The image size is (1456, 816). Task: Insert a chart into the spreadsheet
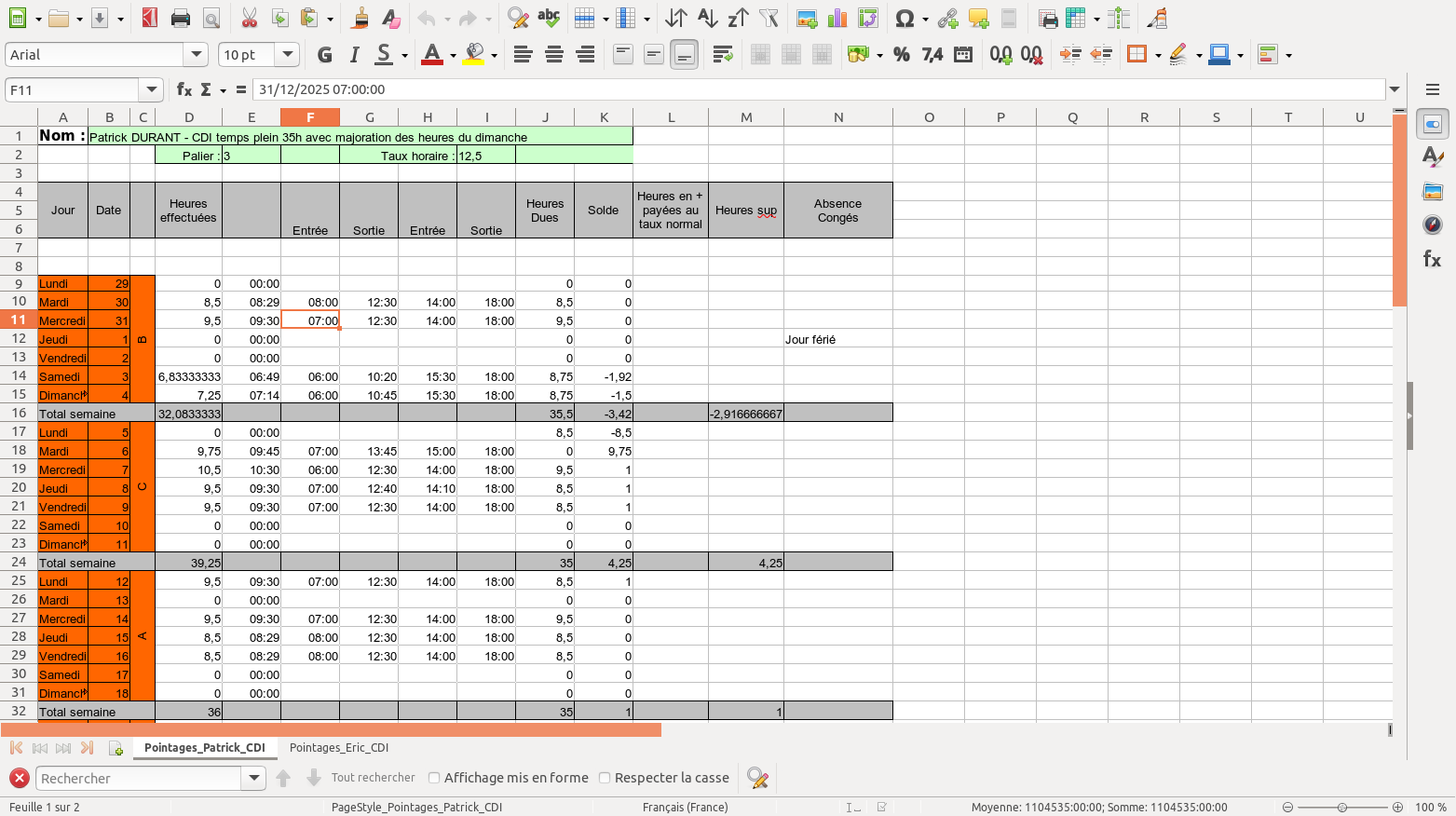[x=836, y=18]
